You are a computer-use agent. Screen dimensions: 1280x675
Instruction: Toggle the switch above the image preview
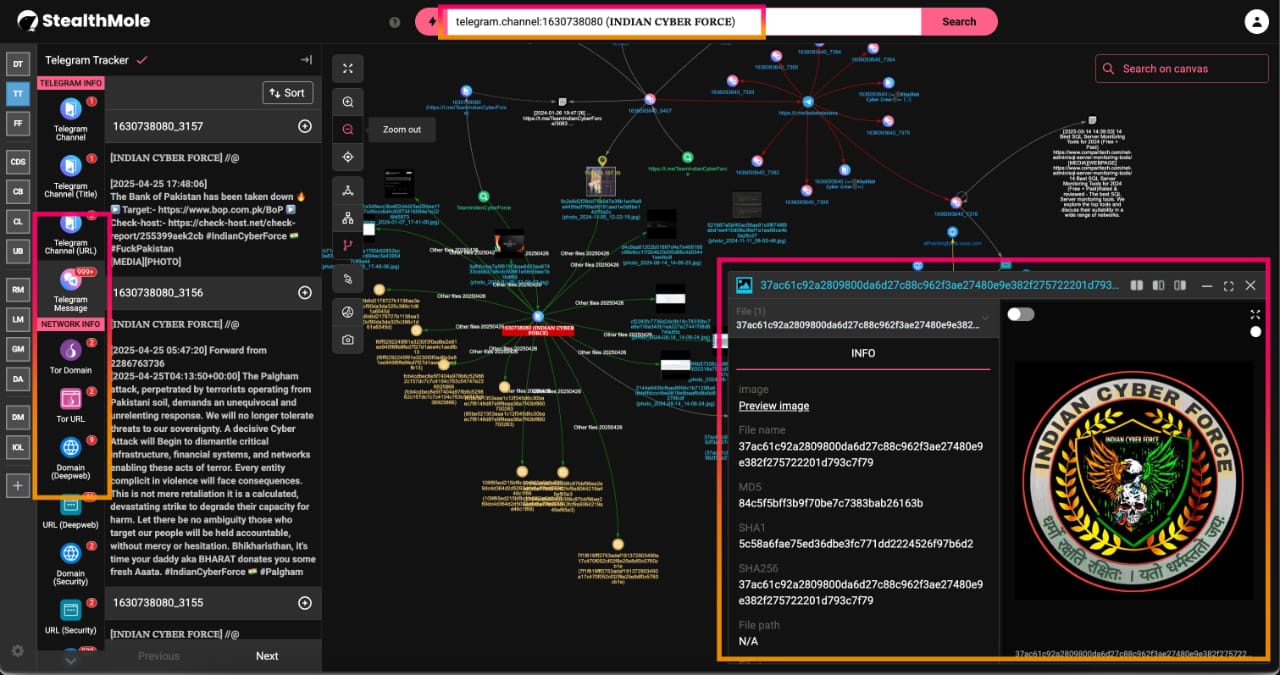(1020, 314)
